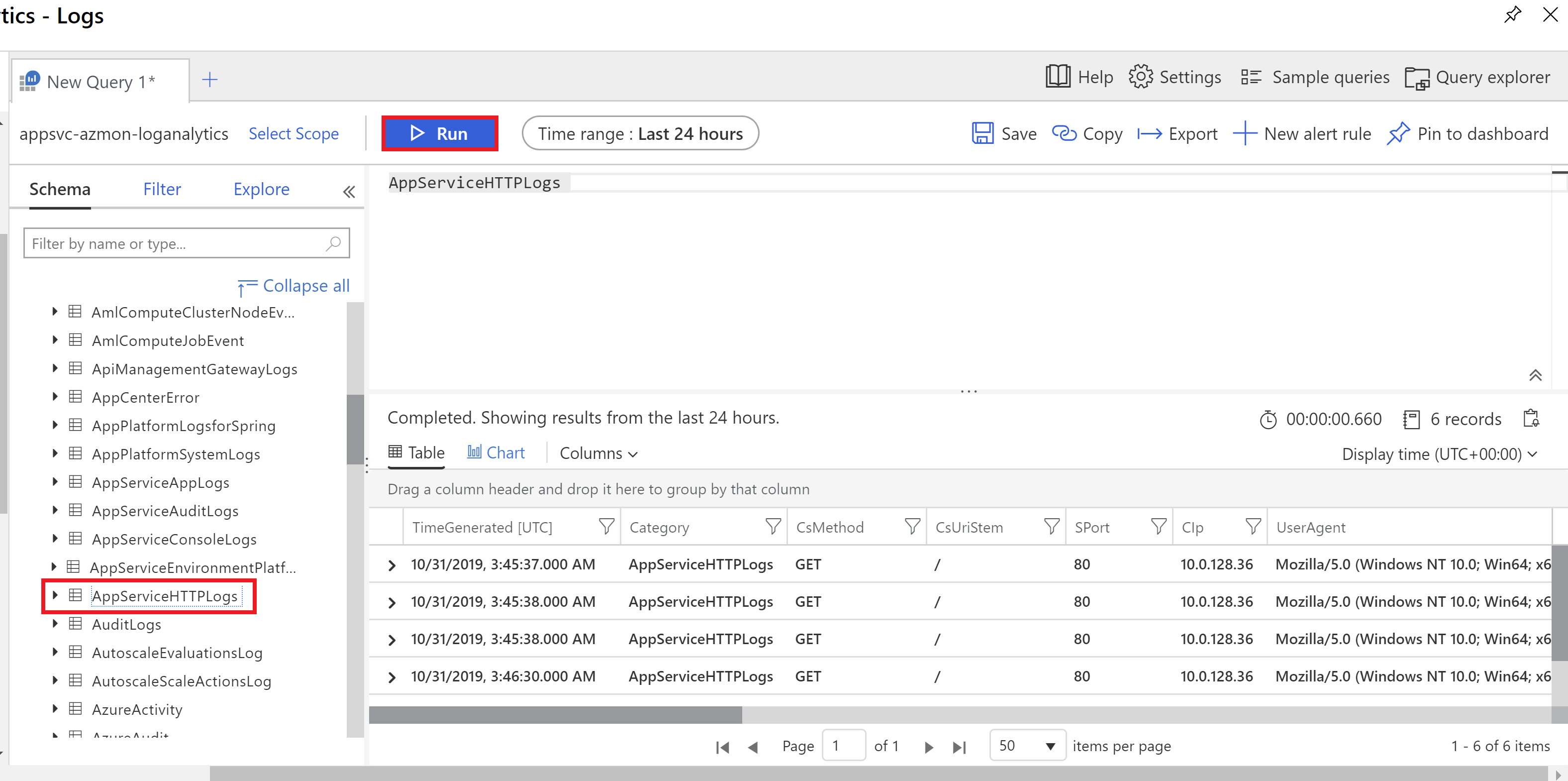Add a new query tab
1568x781 pixels.
(209, 80)
